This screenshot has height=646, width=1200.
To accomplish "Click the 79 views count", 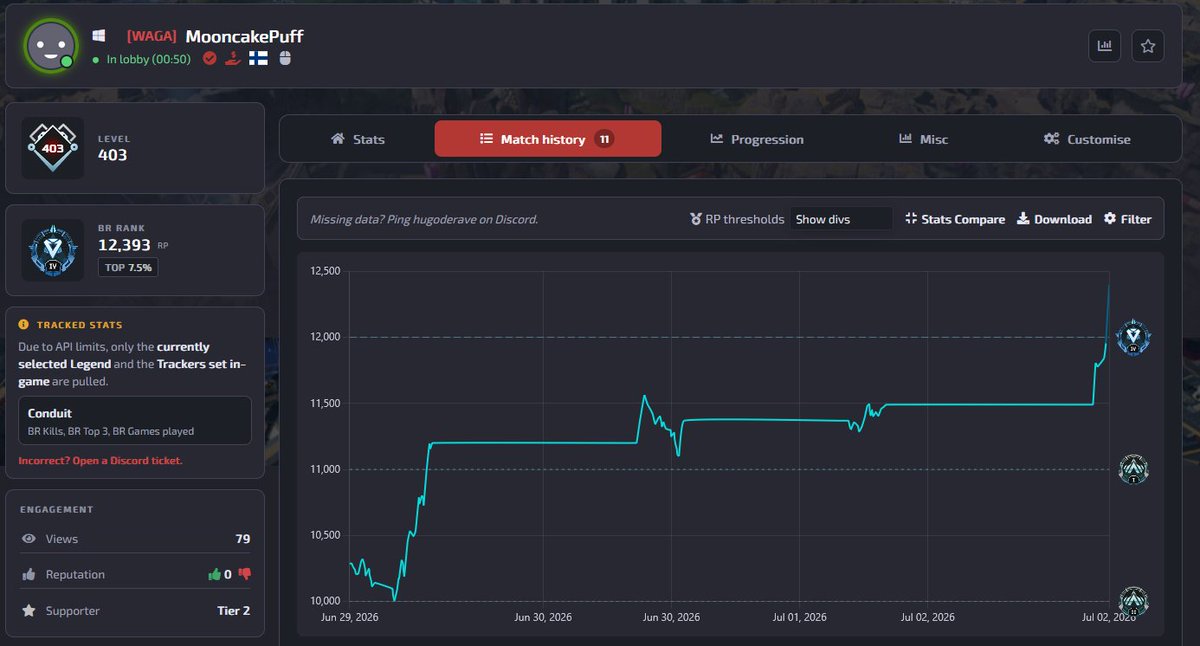I will coord(242,539).
